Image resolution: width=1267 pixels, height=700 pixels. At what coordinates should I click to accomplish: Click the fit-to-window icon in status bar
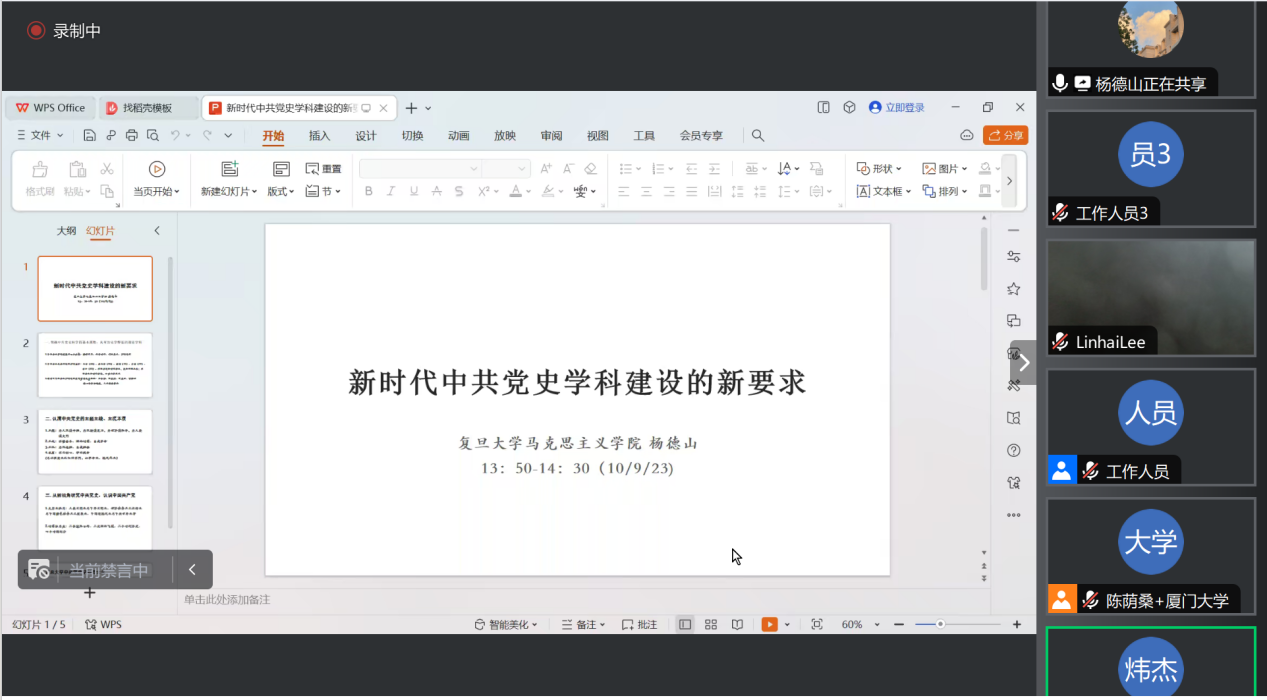click(x=817, y=624)
